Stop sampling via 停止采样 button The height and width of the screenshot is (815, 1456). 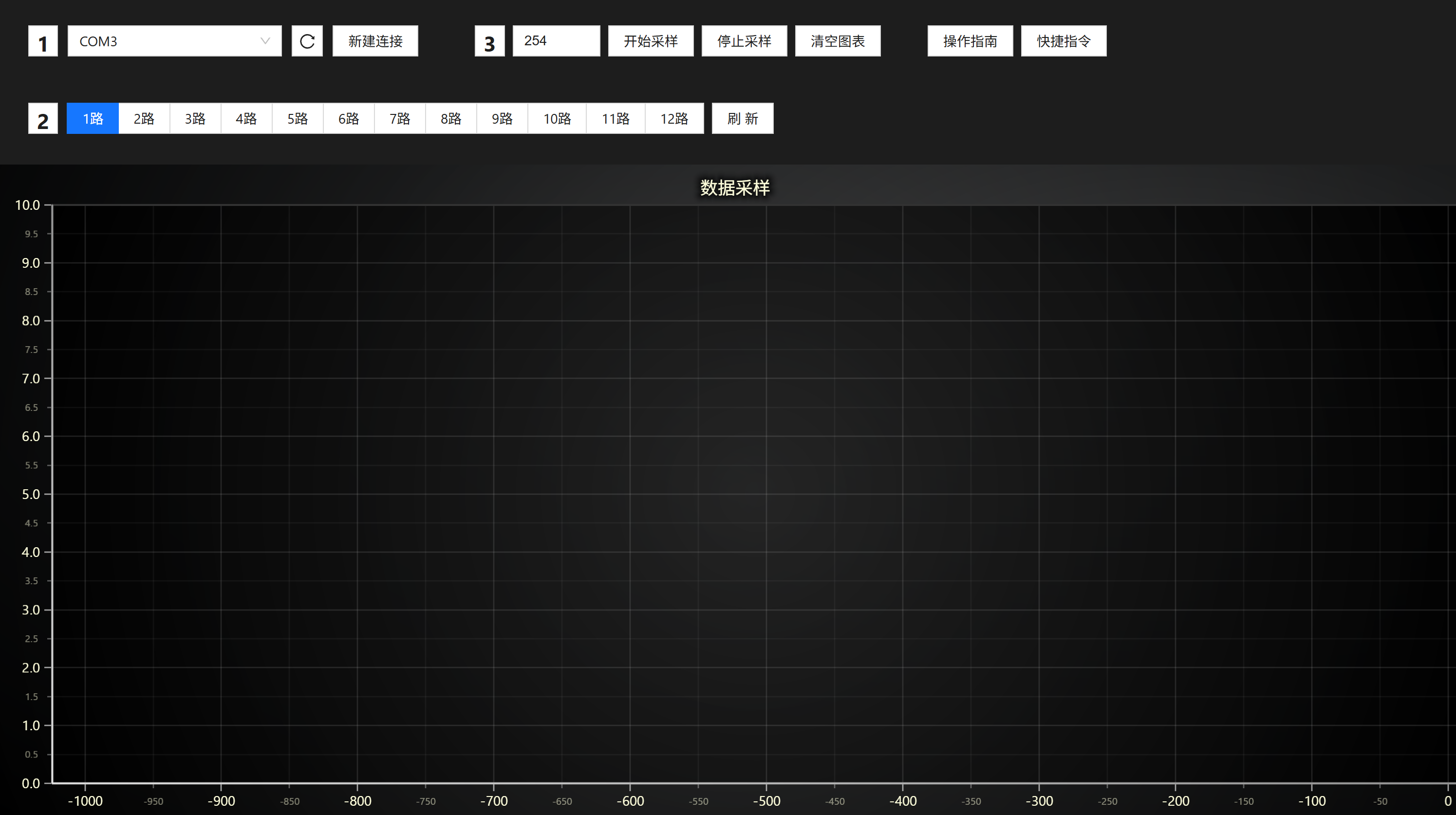(744, 41)
